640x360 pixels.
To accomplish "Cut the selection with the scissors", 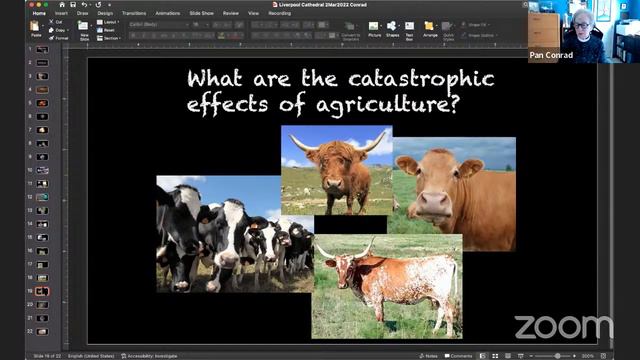I will coord(51,22).
